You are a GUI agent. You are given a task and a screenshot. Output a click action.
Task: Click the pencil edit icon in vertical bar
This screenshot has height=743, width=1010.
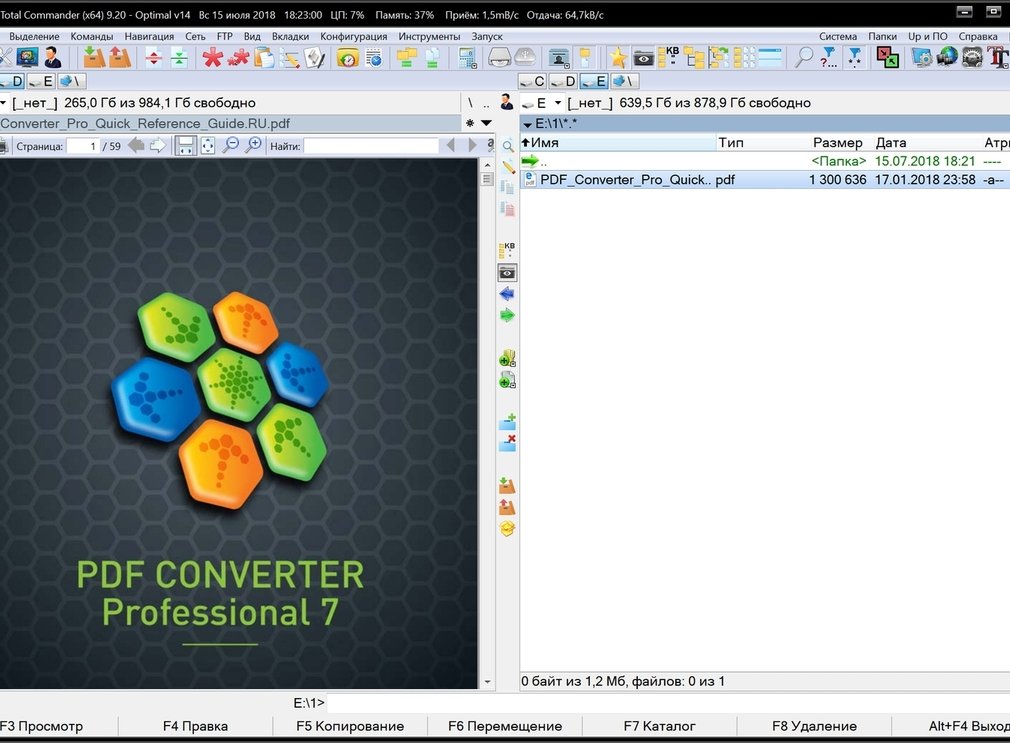(508, 167)
